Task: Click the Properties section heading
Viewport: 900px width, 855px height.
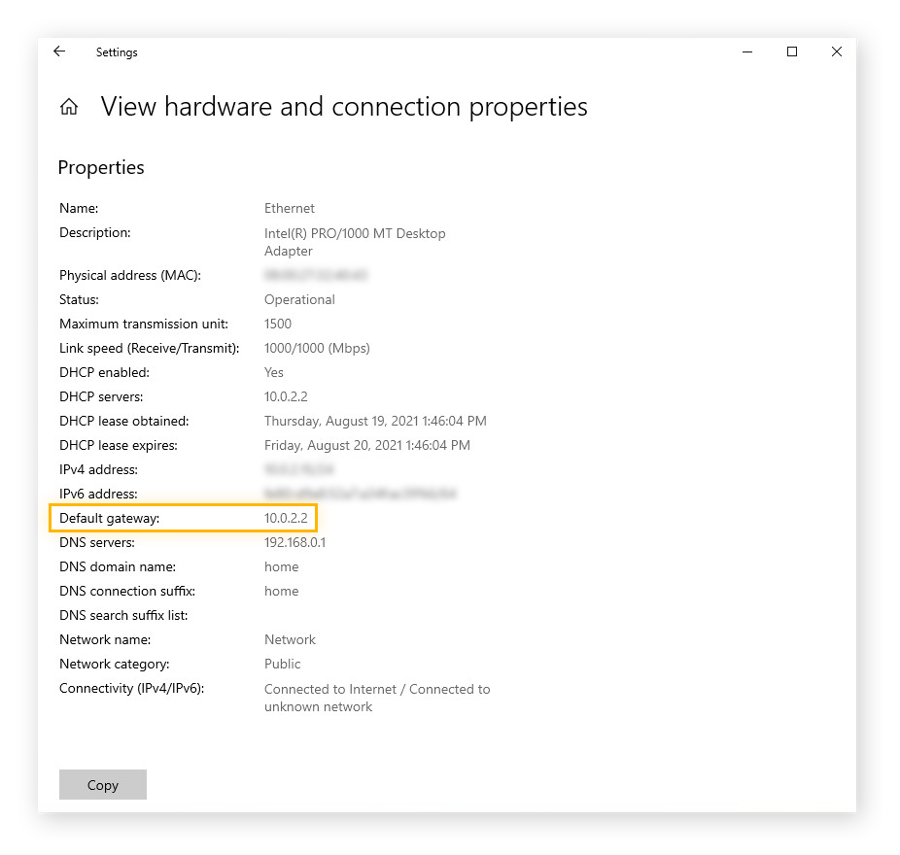Action: tap(101, 167)
